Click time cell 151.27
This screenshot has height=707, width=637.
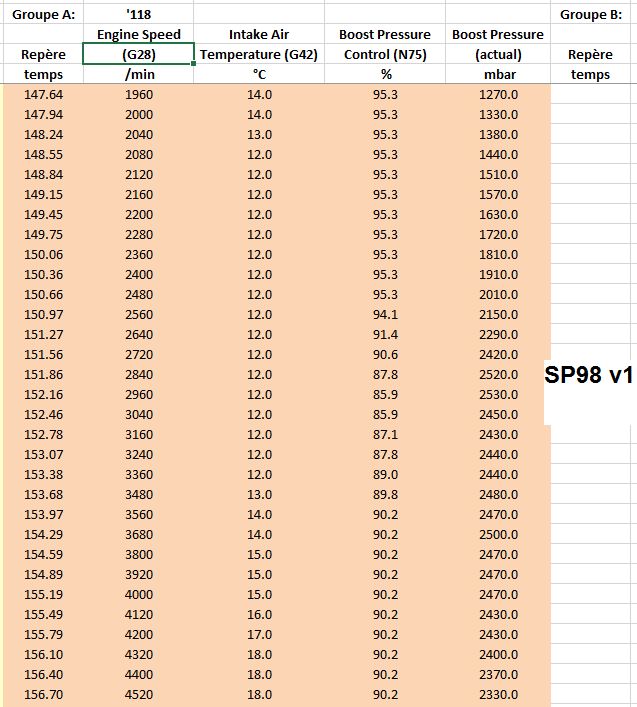(43, 334)
